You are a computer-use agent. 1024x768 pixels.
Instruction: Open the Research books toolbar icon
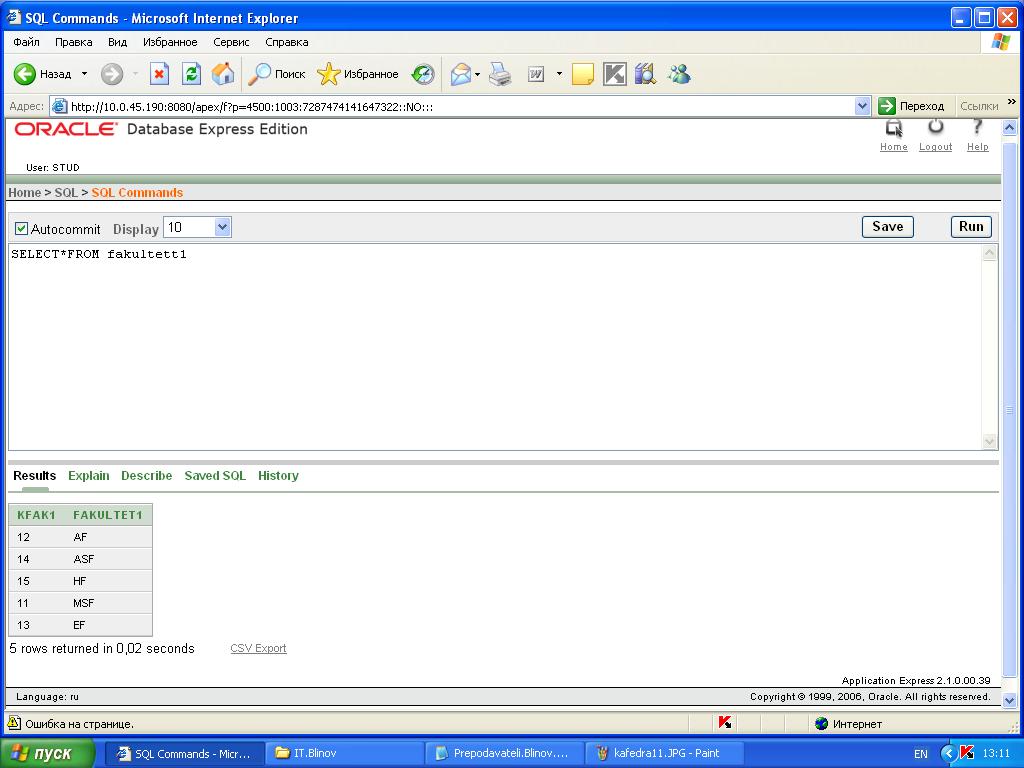point(645,74)
